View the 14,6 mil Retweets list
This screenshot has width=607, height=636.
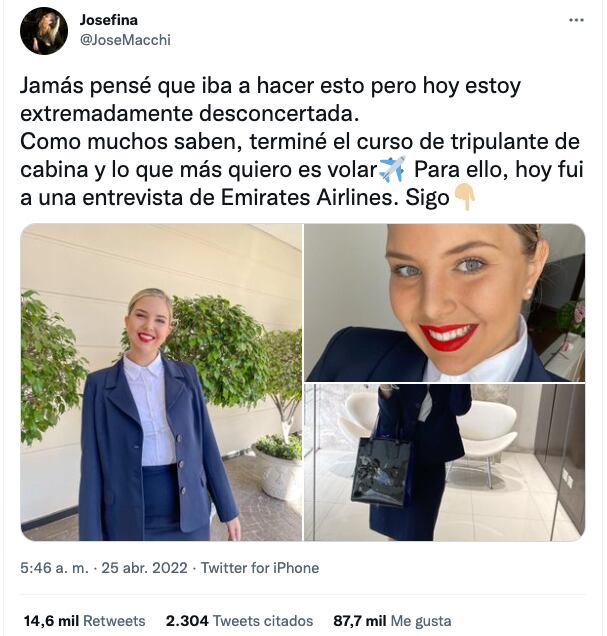point(84,621)
